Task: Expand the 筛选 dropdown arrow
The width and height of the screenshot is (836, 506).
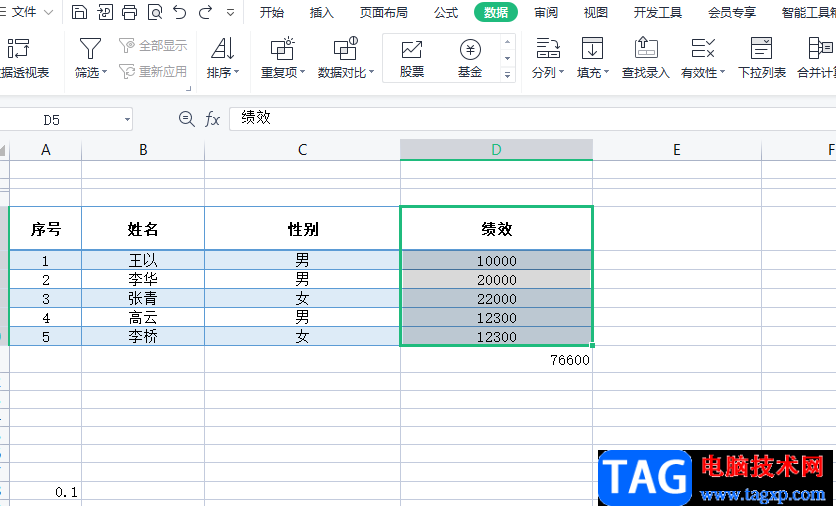Action: pyautogui.click(x=104, y=72)
